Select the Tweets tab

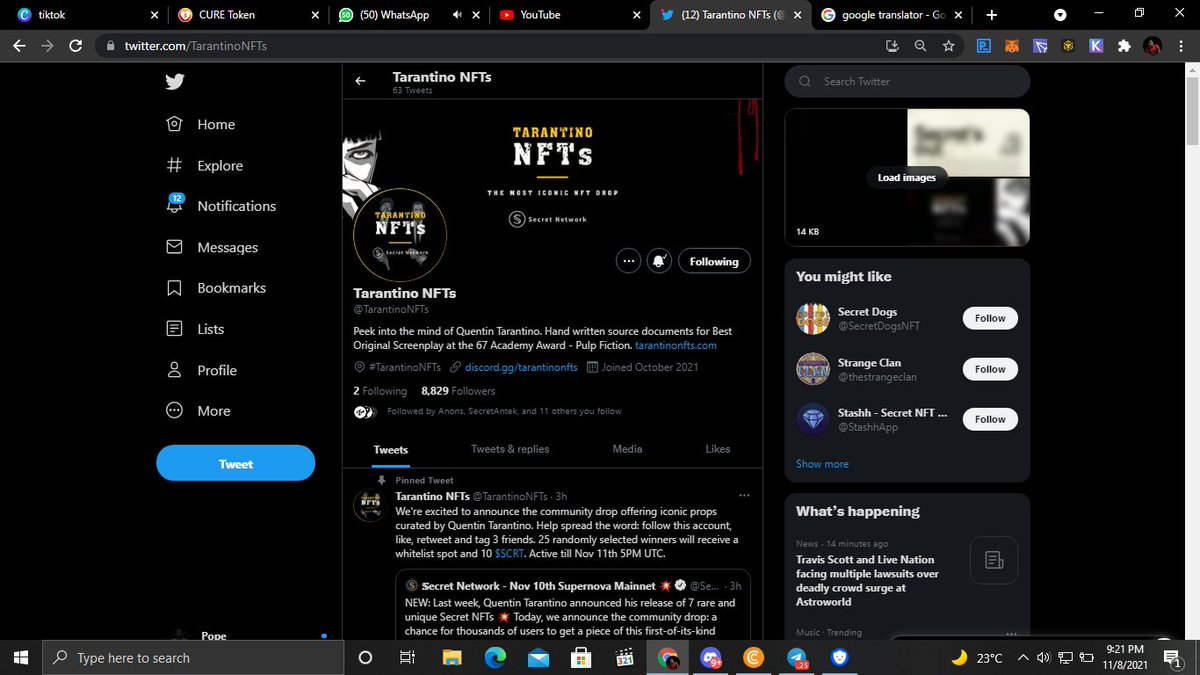391,450
